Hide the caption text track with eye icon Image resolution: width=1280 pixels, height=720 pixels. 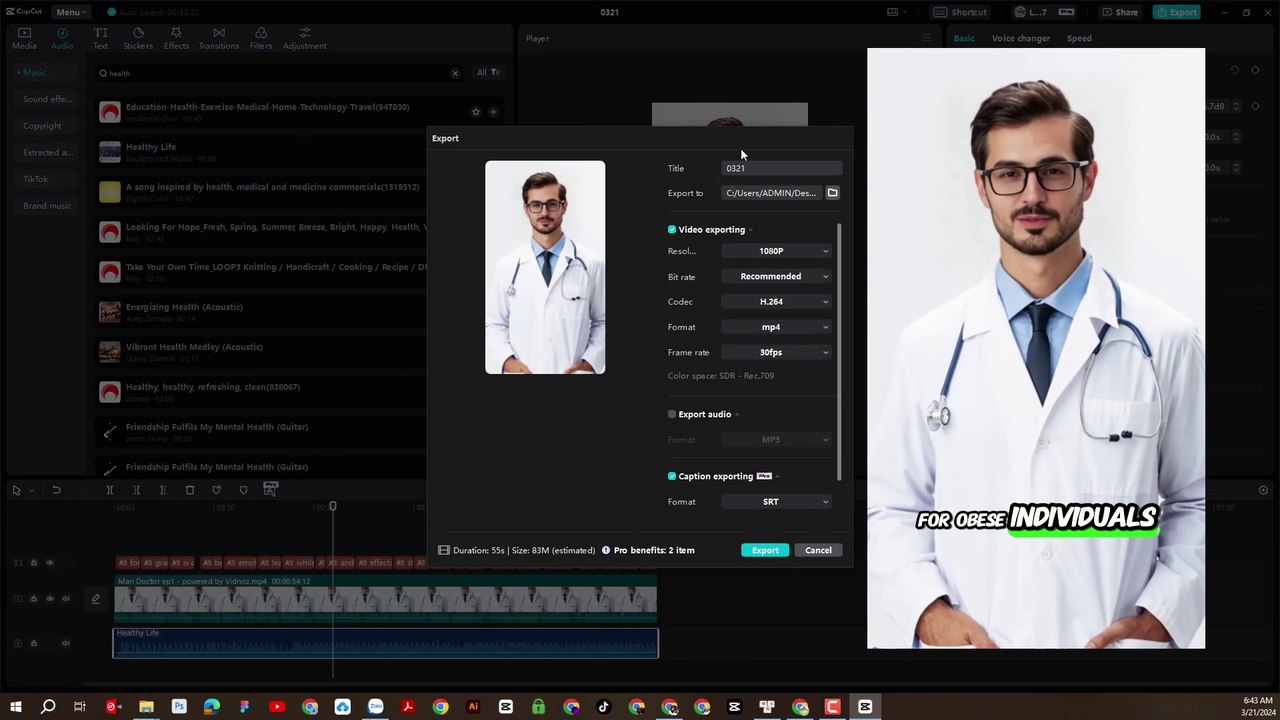[x=49, y=563]
